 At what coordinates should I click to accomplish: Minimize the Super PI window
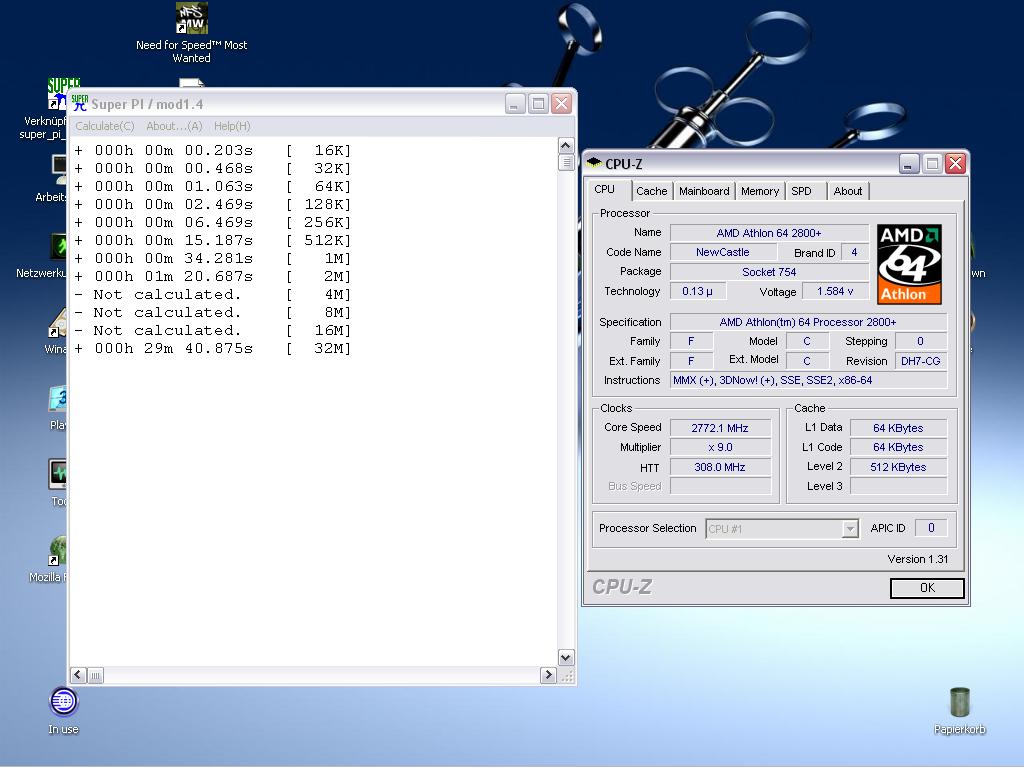click(x=515, y=104)
